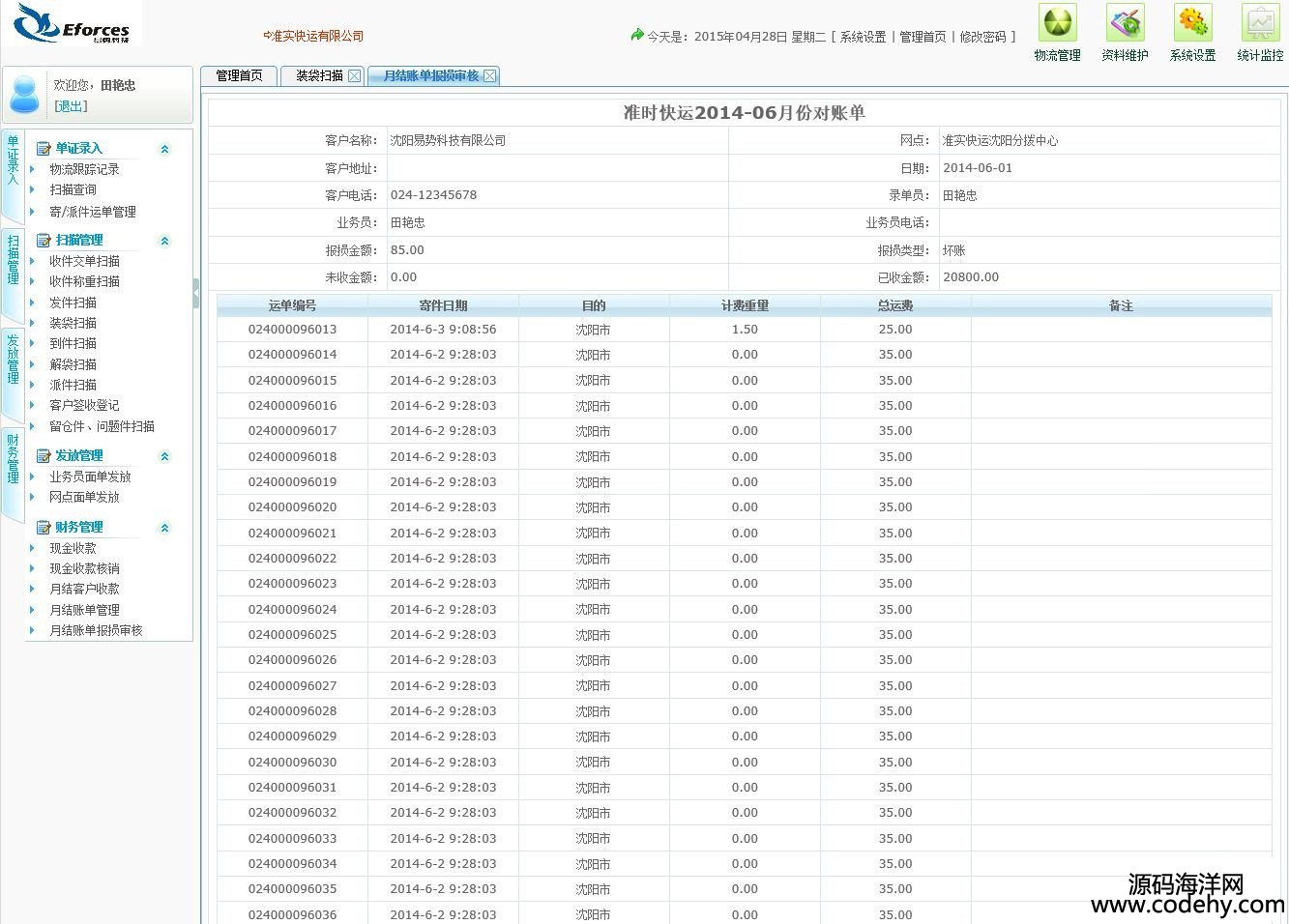This screenshot has width=1289, height=924.
Task: Sort by the 总运费 column header
Action: pos(895,305)
